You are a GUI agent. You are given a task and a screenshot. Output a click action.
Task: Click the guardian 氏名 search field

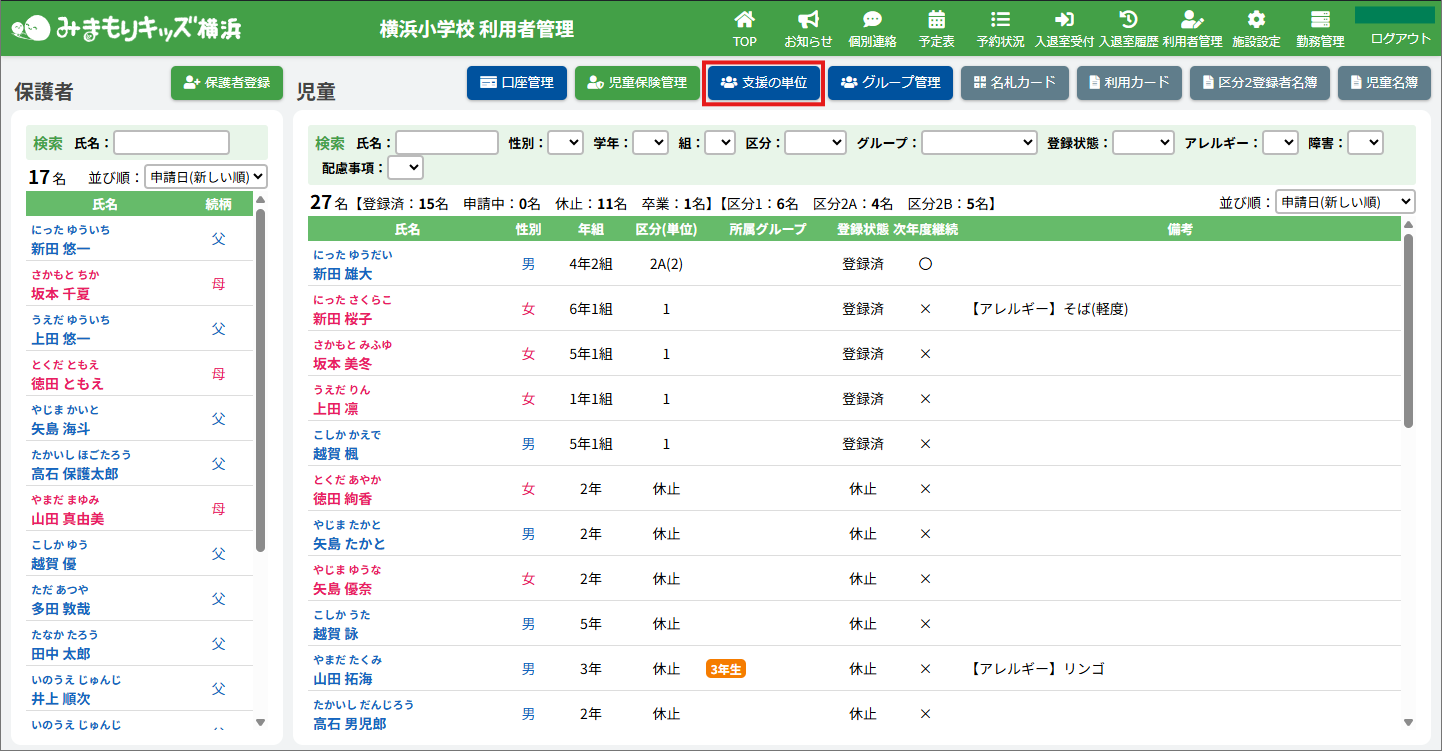pyautogui.click(x=171, y=143)
